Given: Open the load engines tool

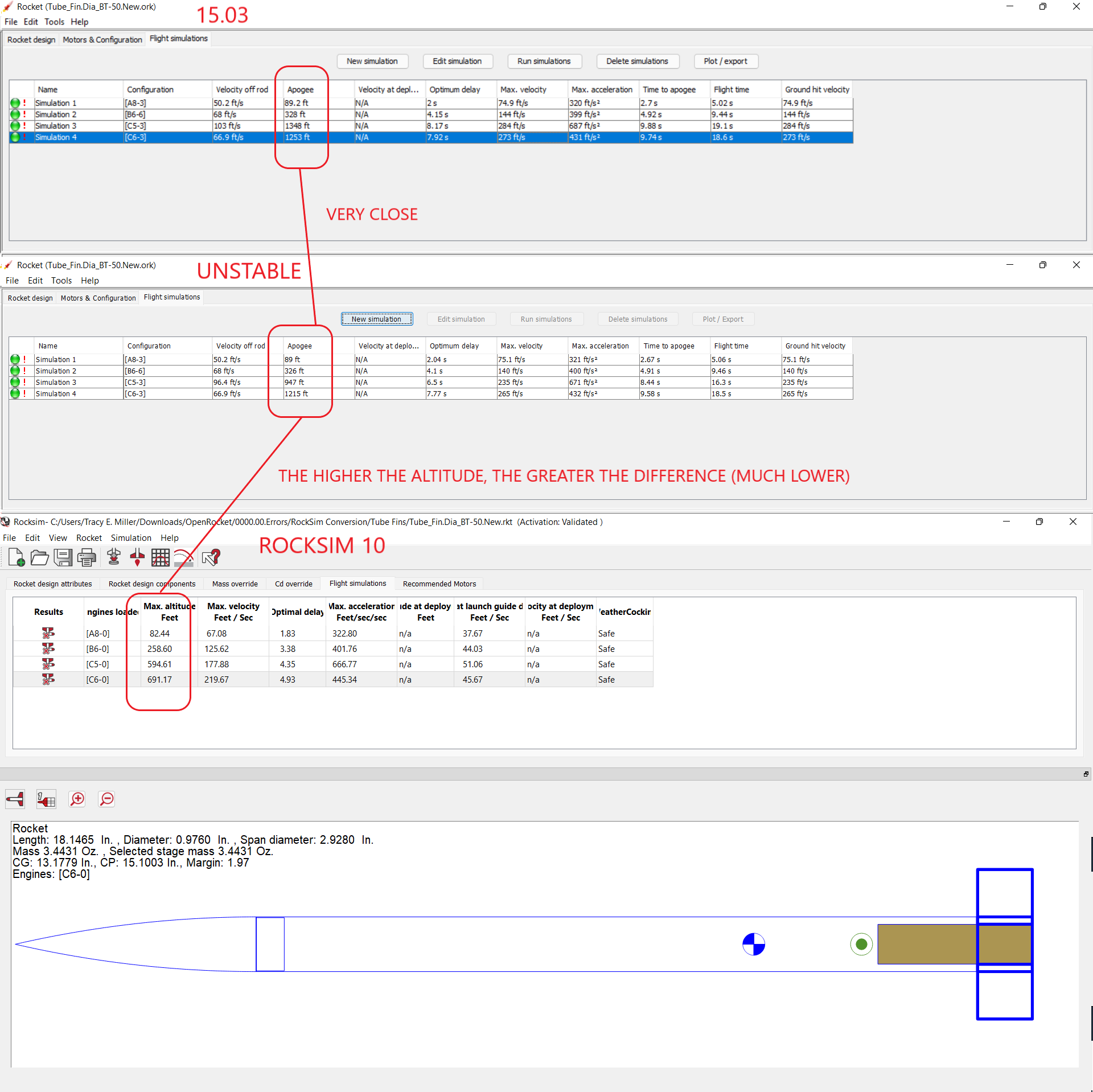Looking at the screenshot, I should pos(113,557).
